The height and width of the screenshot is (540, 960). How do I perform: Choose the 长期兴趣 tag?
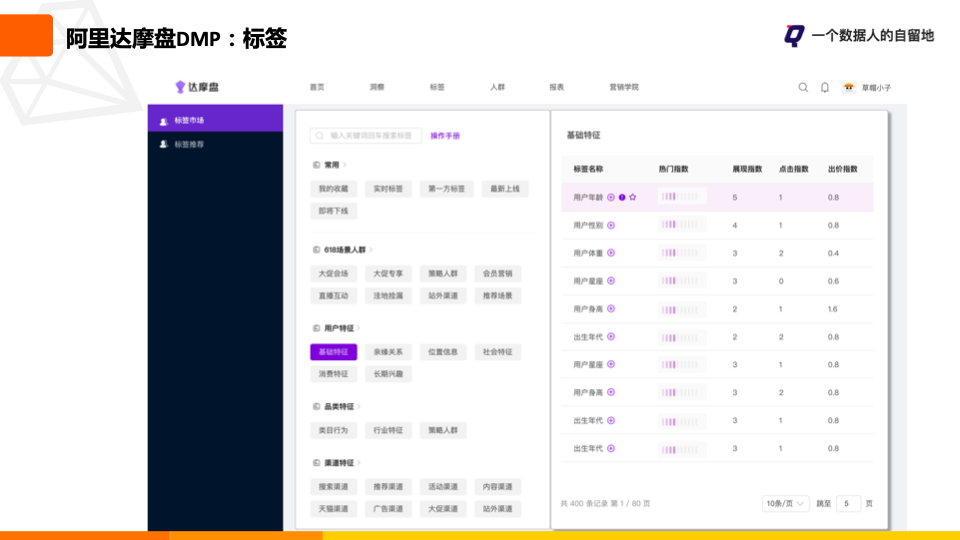[x=388, y=374]
